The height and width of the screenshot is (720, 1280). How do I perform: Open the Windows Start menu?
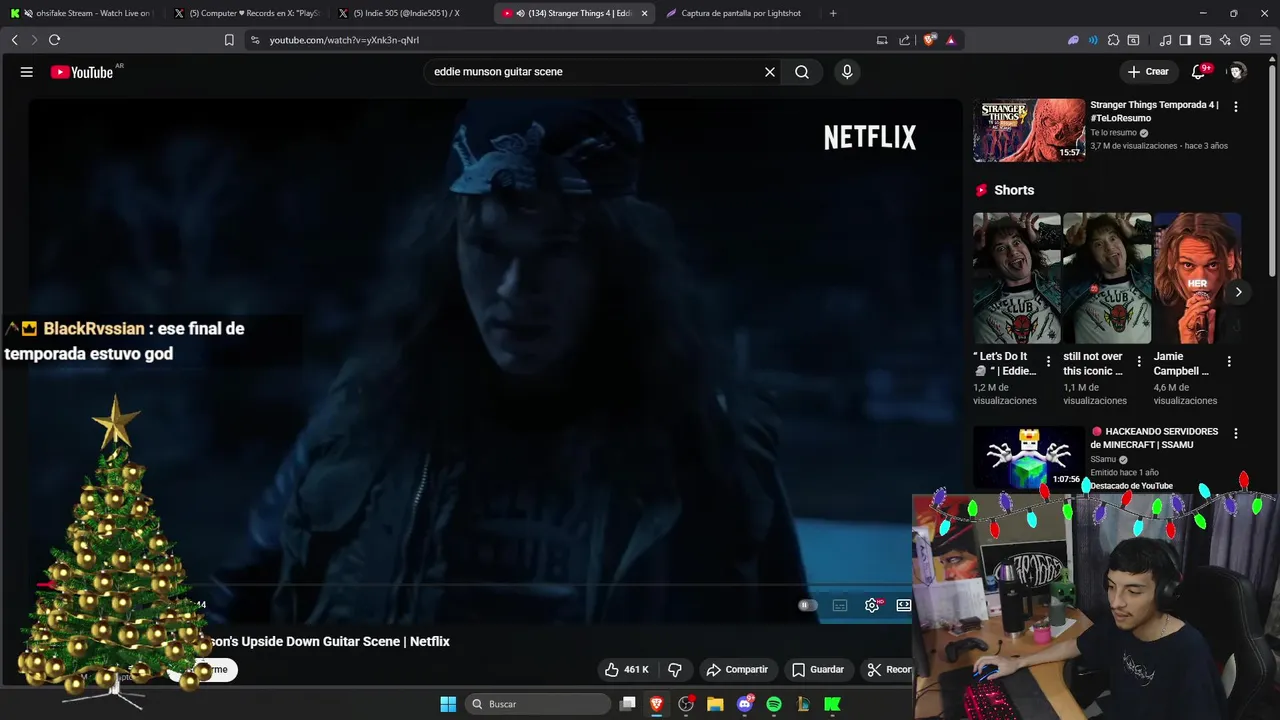point(448,704)
